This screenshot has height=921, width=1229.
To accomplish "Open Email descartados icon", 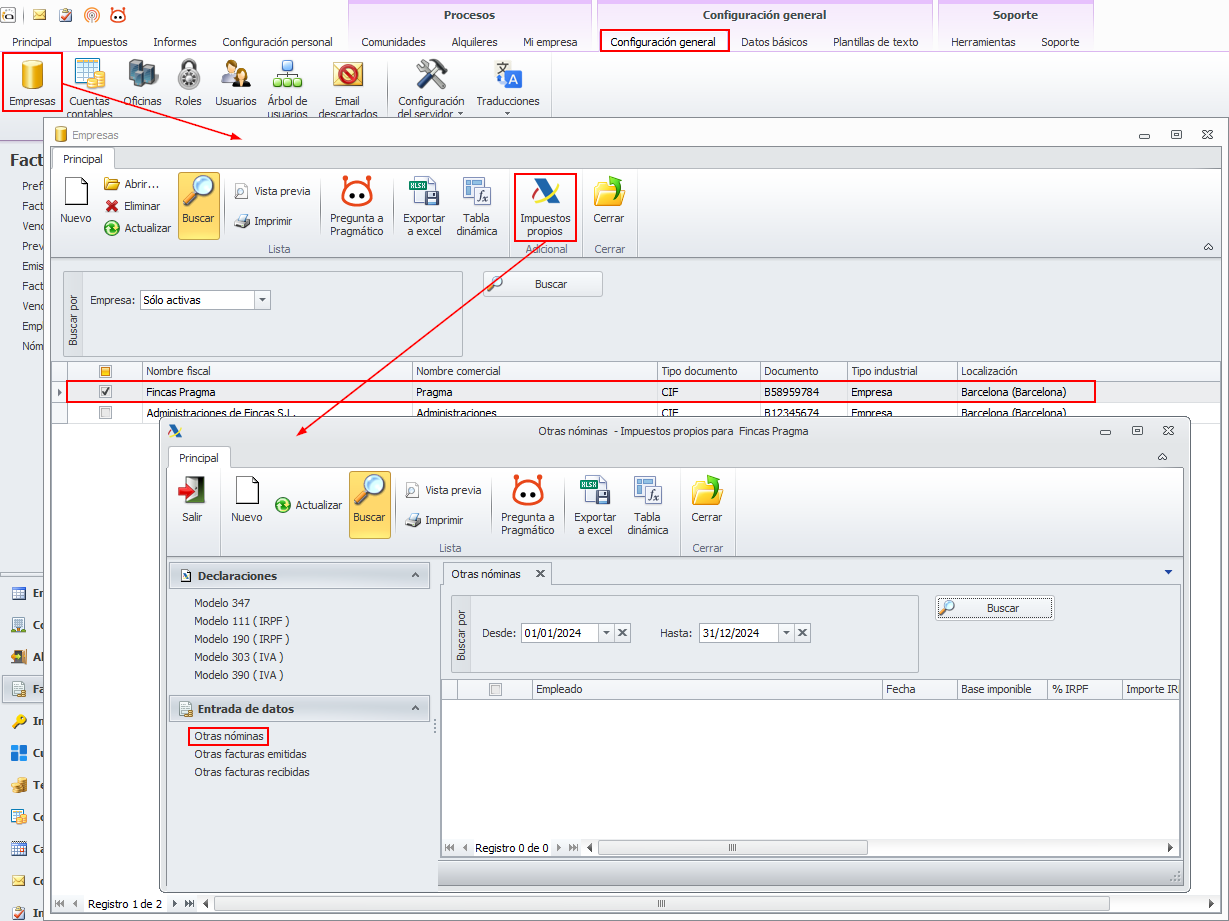I will click(348, 88).
